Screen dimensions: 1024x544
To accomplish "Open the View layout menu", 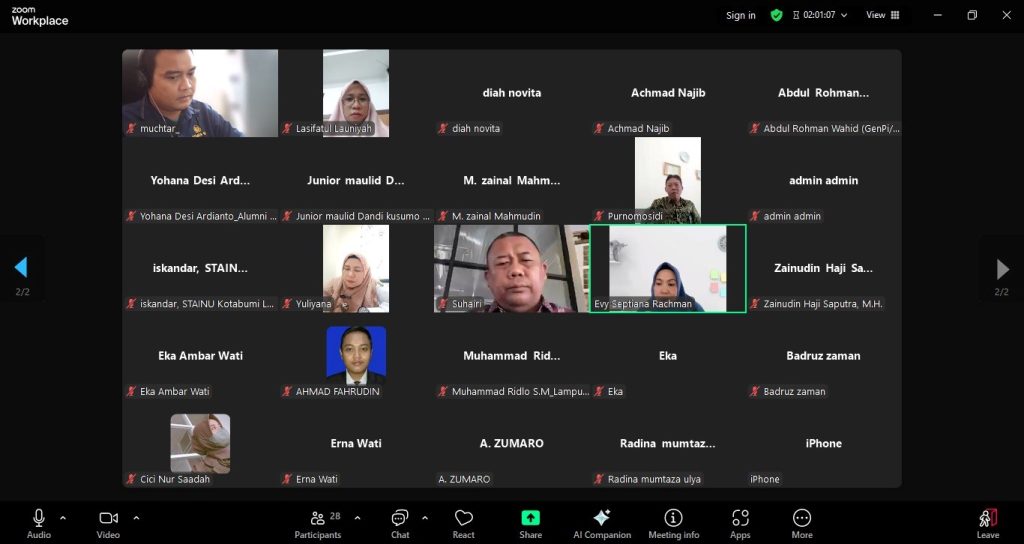I will coord(882,15).
